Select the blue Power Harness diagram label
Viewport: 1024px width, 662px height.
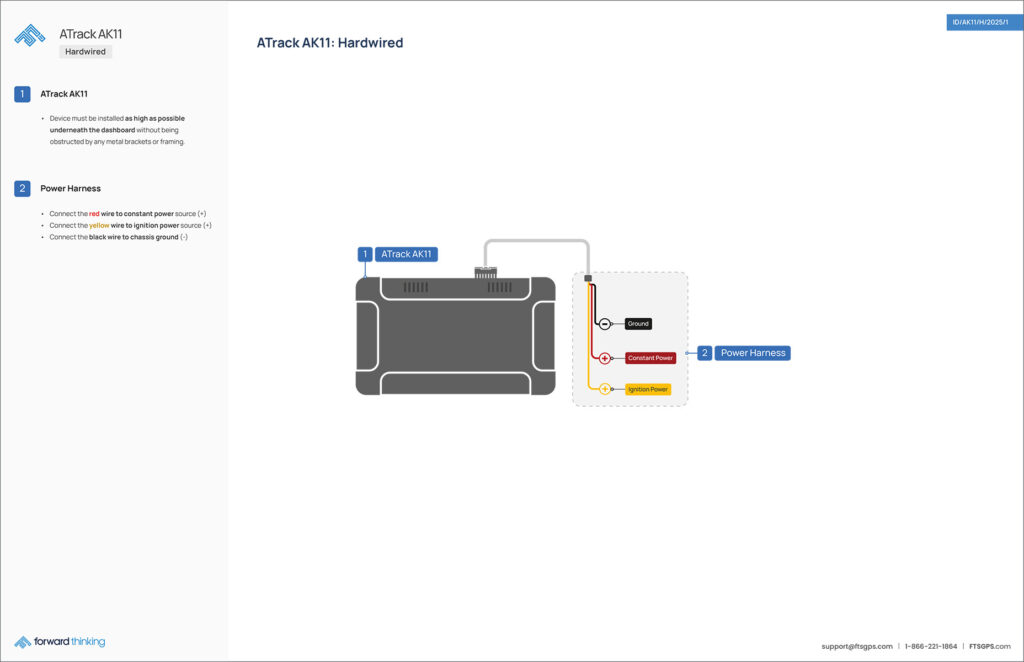click(x=753, y=353)
